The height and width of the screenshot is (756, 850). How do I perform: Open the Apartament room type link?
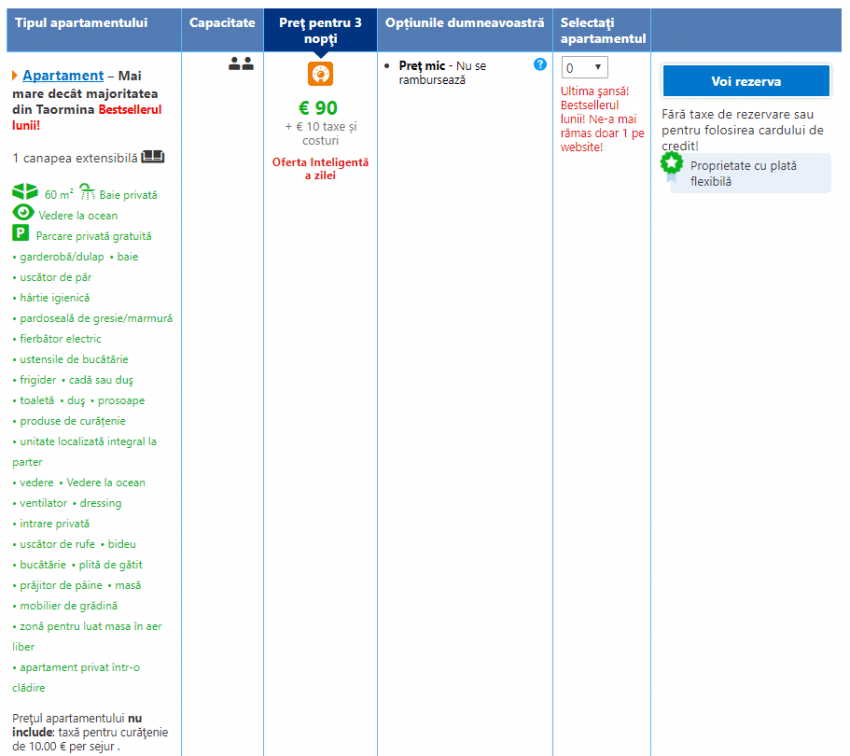[x=63, y=76]
